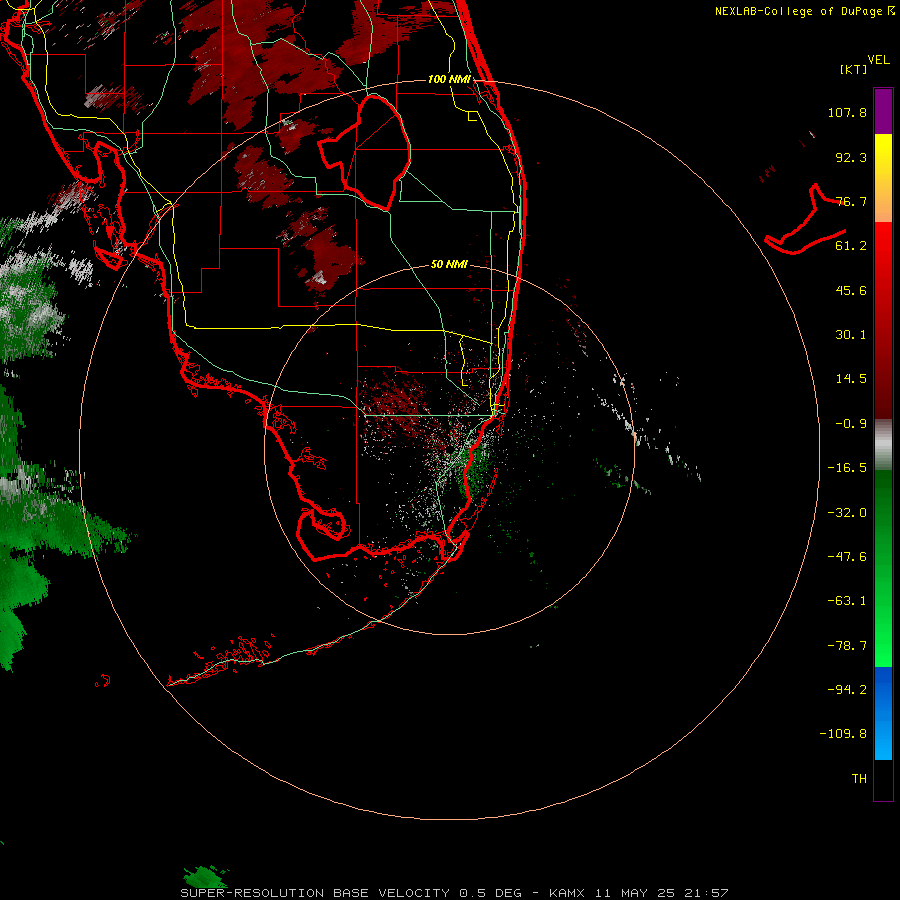Click the 107.8 velocity scale value
The image size is (900, 900).
(x=847, y=112)
